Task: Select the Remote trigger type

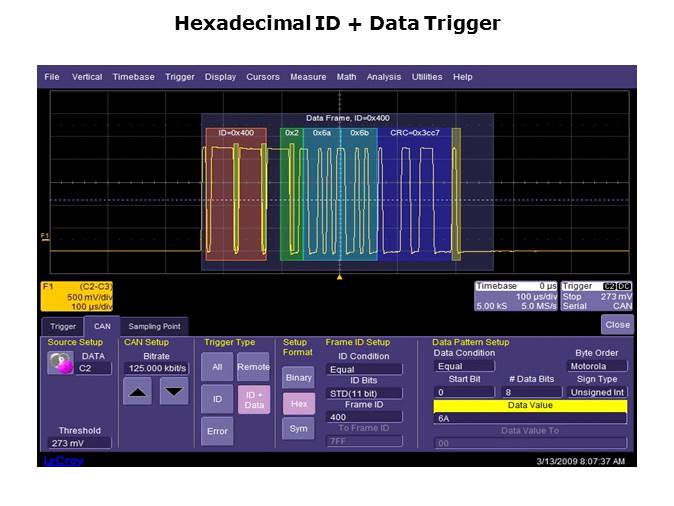Action: point(253,367)
